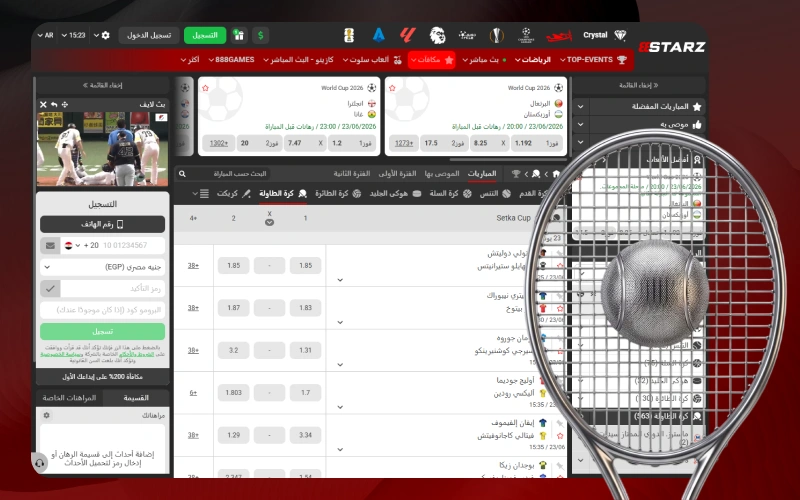Image resolution: width=800 pixels, height=500 pixels.
Task: Open the gift bonus icon
Action: pyautogui.click(x=239, y=35)
